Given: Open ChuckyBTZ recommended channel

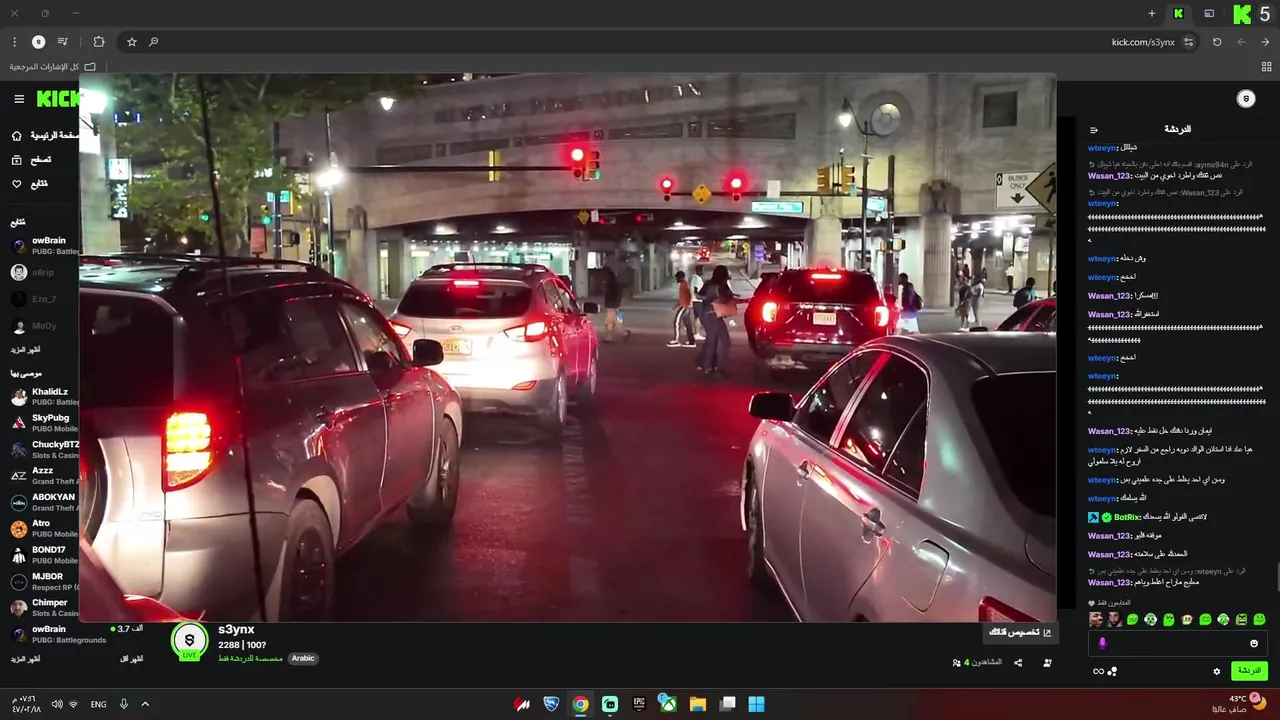Looking at the screenshot, I should pos(45,449).
